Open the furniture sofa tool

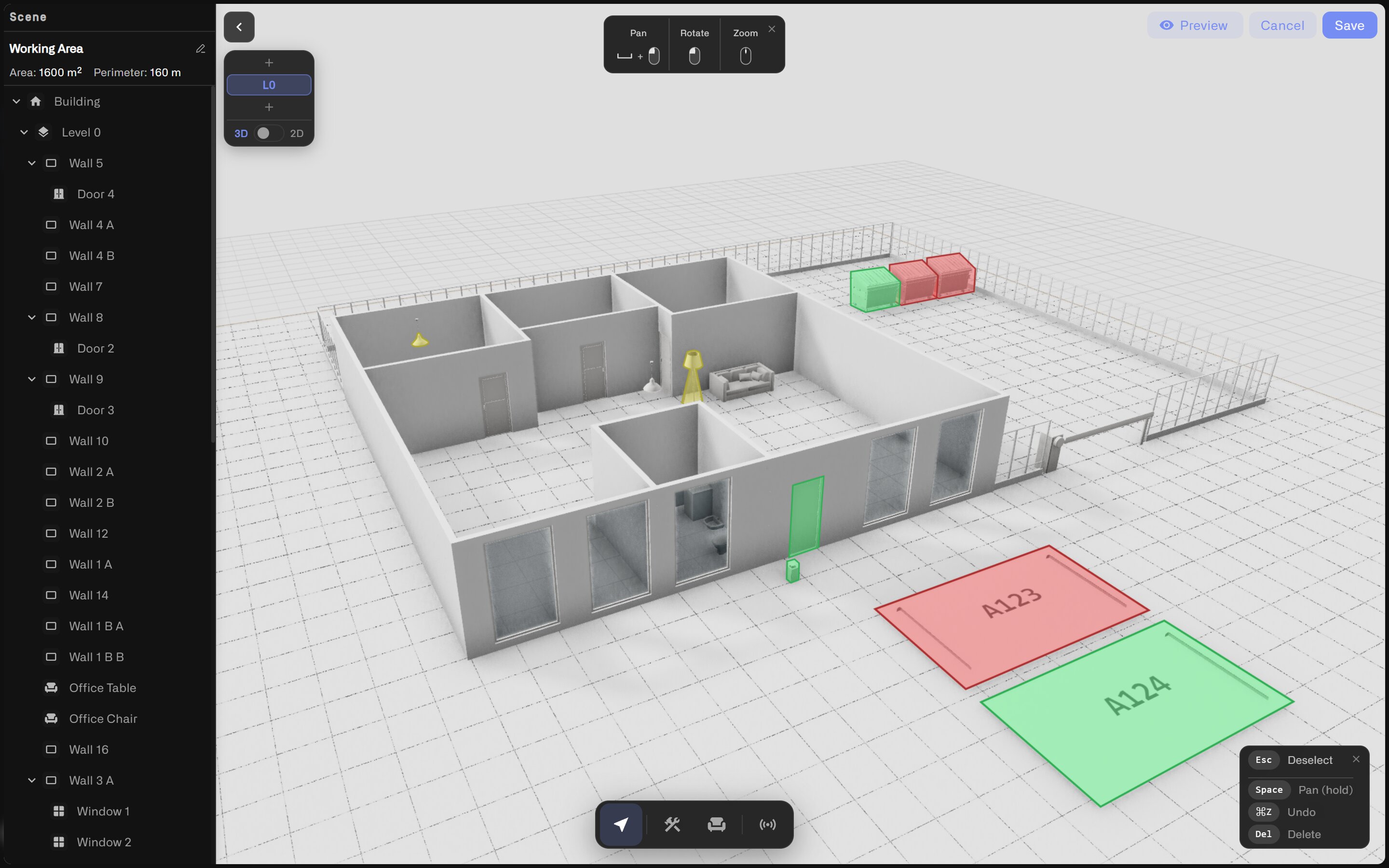pos(716,825)
